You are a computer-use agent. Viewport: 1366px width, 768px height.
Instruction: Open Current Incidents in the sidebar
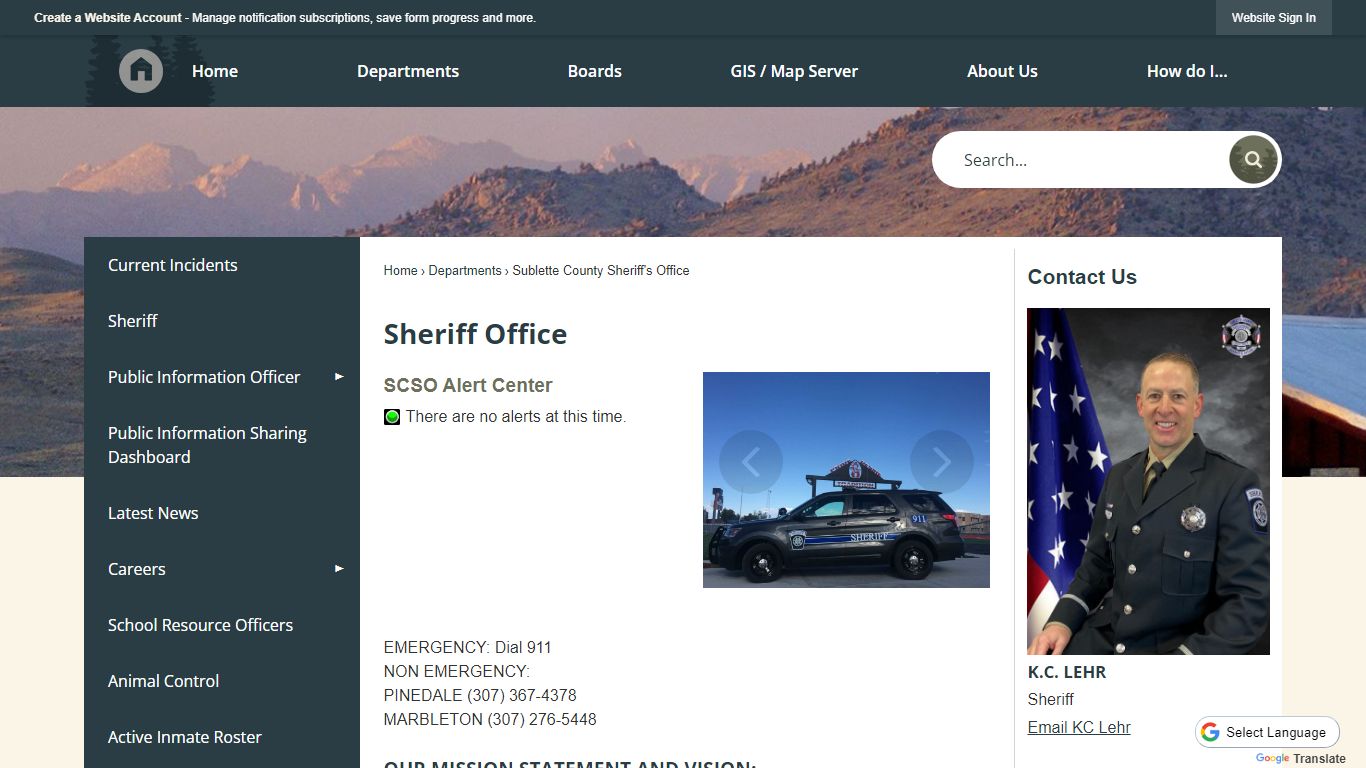click(222, 265)
